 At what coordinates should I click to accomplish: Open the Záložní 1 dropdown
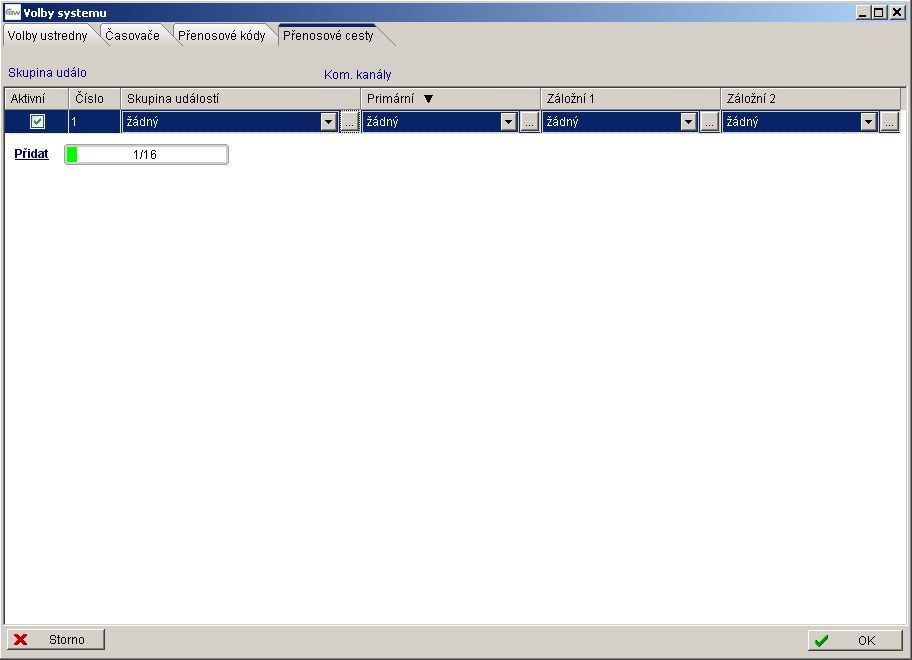[x=688, y=122]
